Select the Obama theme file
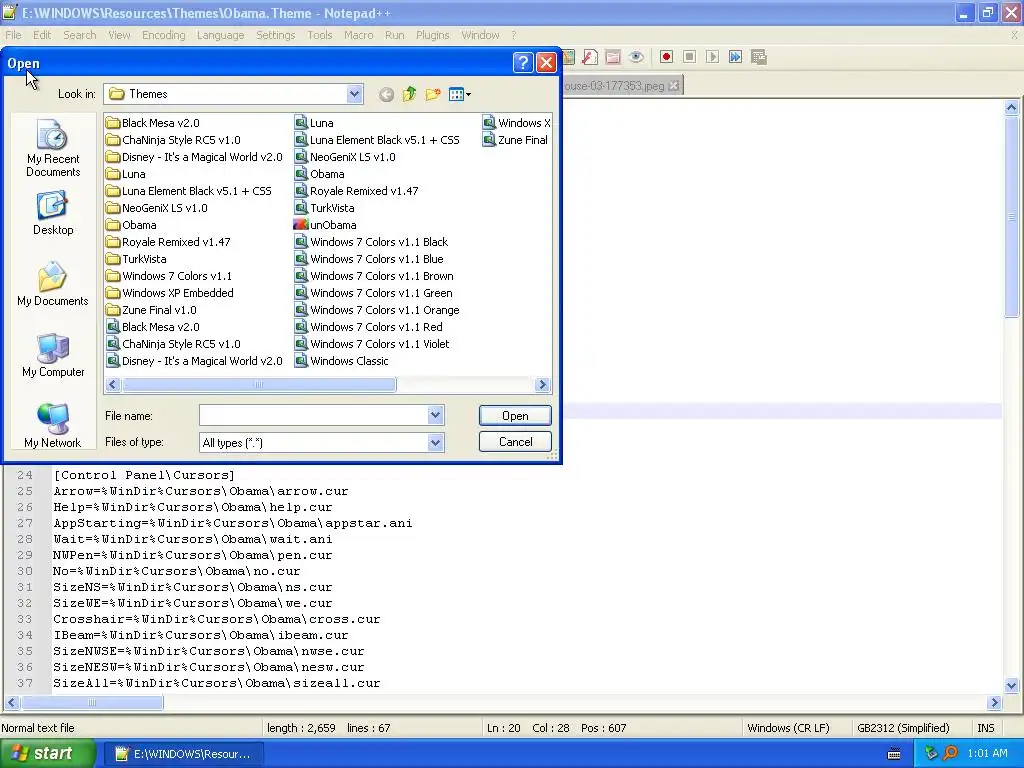The height and width of the screenshot is (768, 1024). 319,174
